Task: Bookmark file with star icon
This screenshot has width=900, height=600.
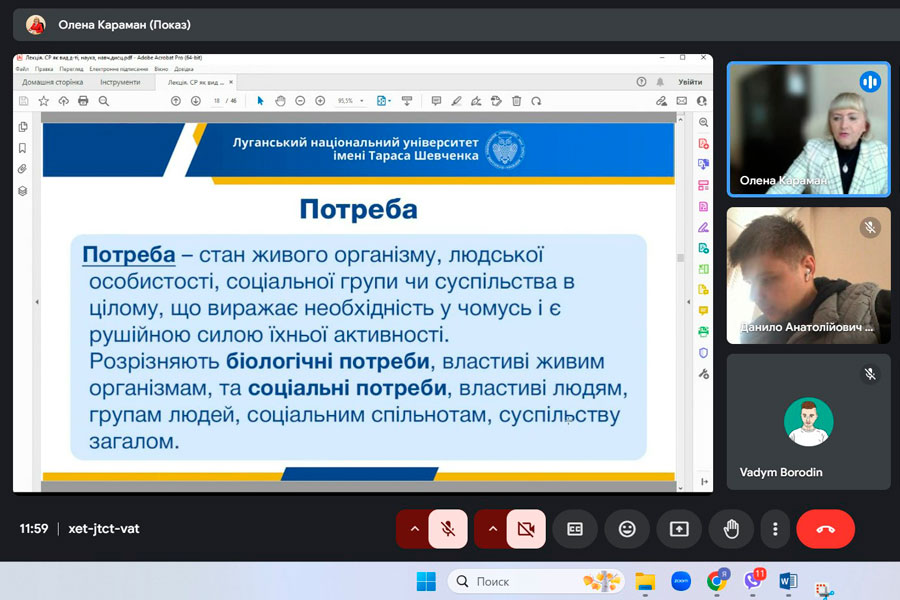Action: 44,101
